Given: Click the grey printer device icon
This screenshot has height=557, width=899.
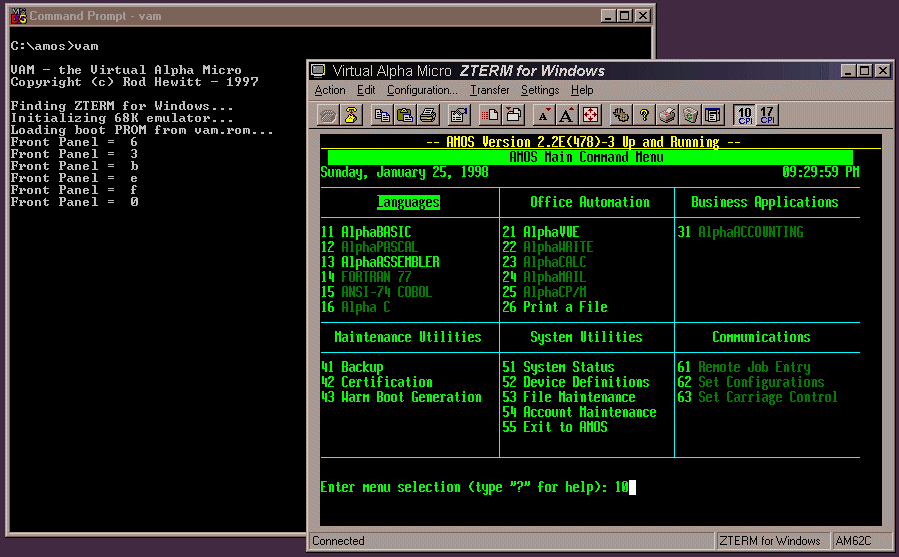Looking at the screenshot, I should (667, 115).
